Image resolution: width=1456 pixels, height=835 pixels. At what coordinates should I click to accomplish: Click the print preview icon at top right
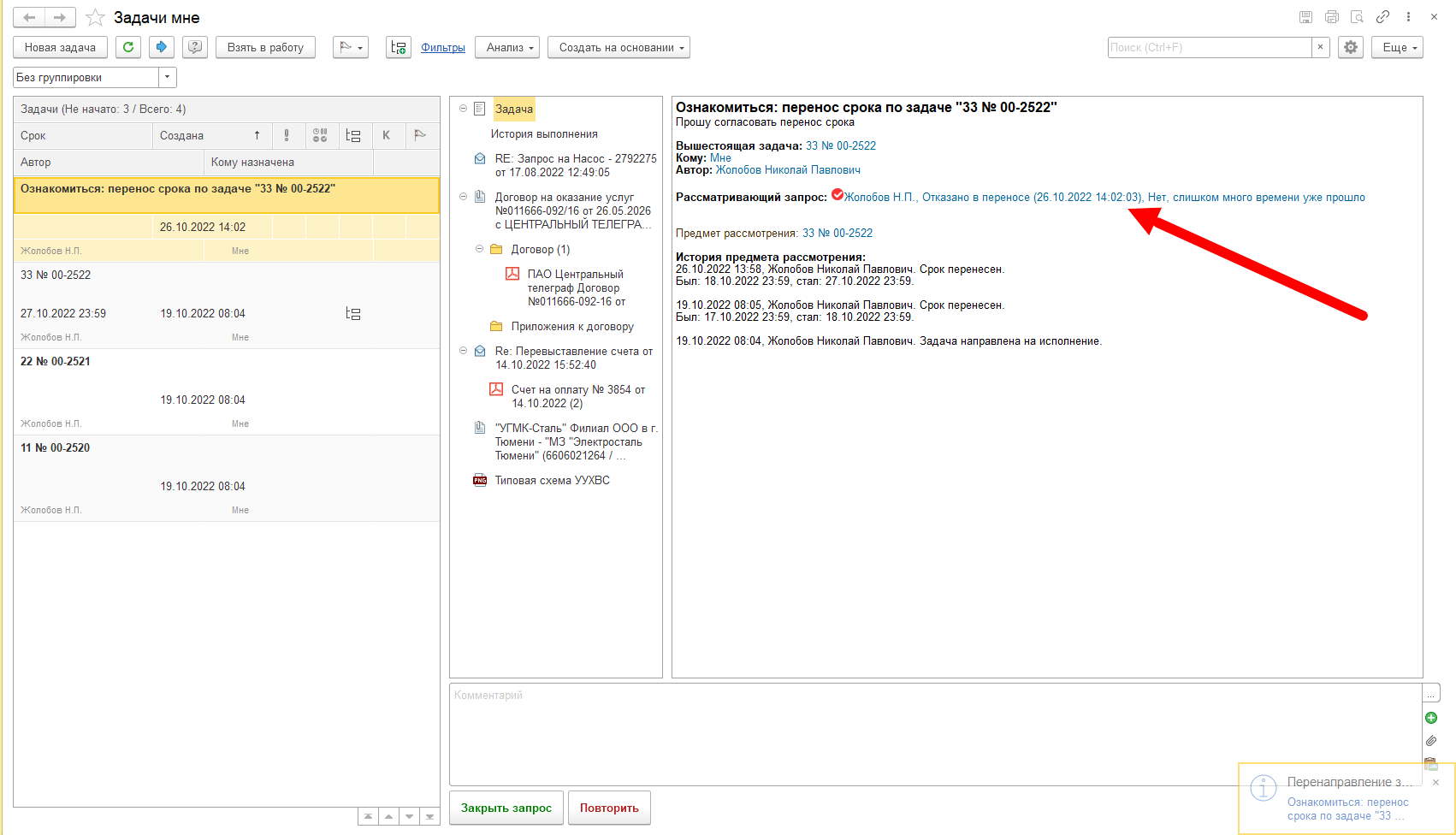point(1357,17)
